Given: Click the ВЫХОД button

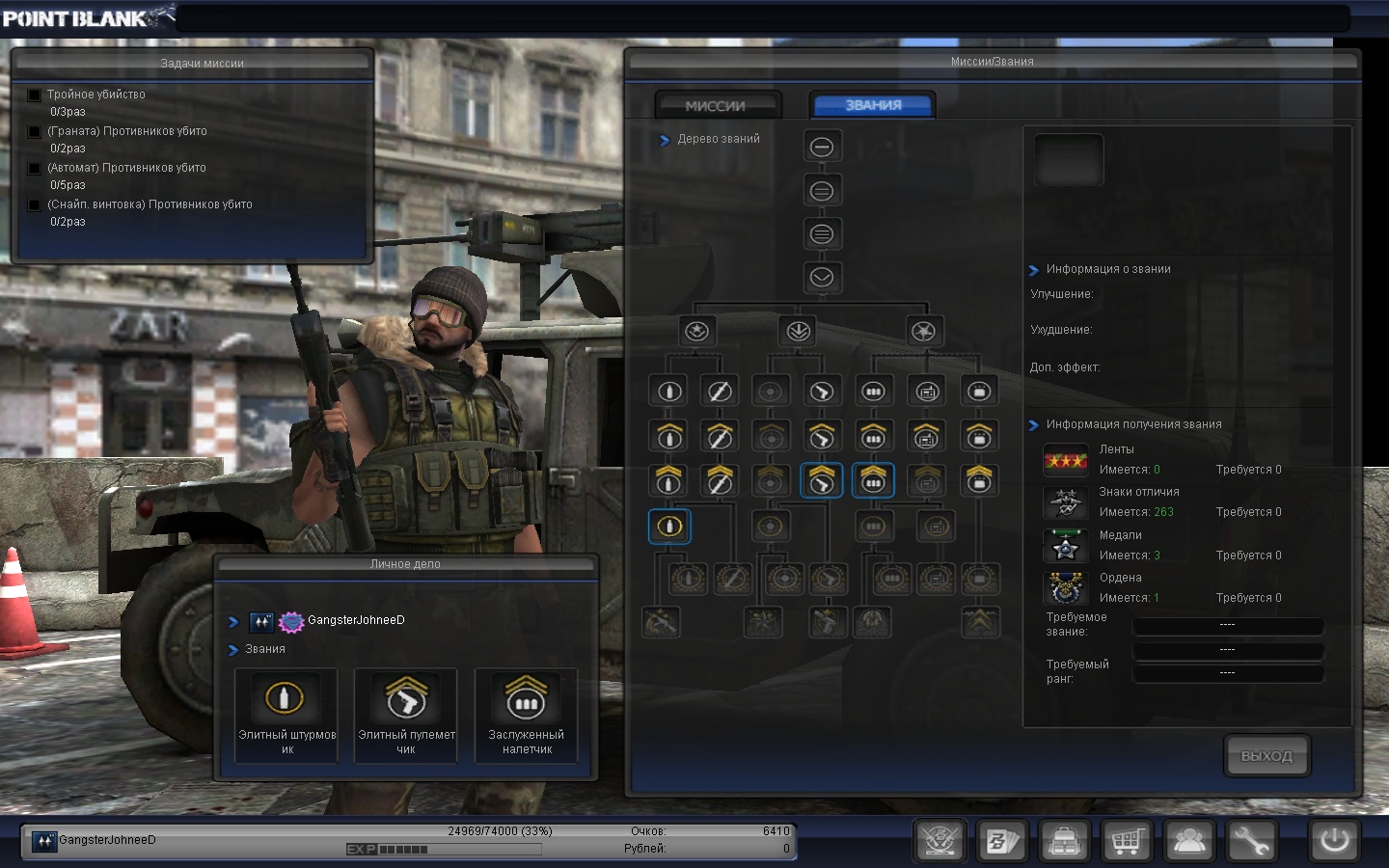Looking at the screenshot, I should click(1266, 755).
